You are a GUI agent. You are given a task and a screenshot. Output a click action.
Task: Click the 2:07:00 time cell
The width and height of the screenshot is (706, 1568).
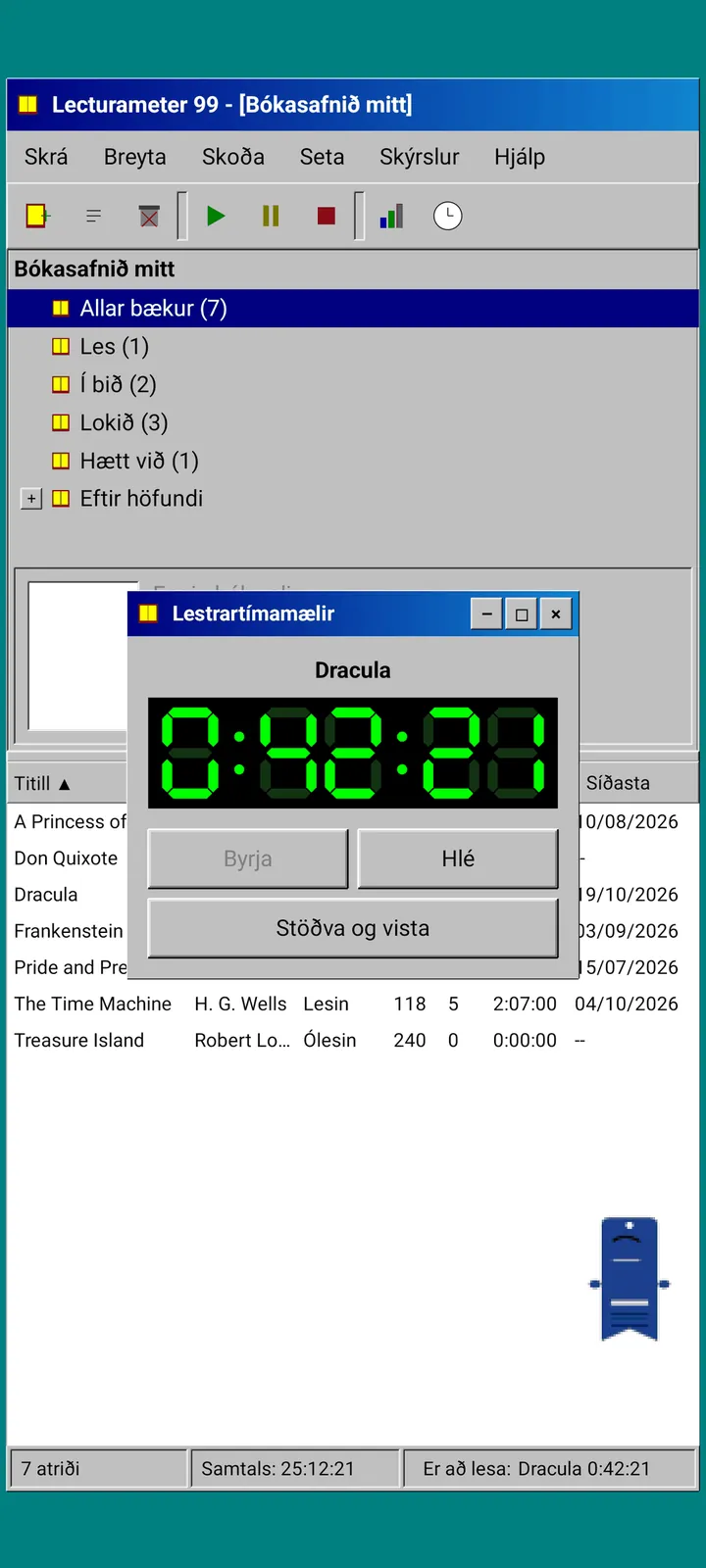pyautogui.click(x=525, y=1004)
